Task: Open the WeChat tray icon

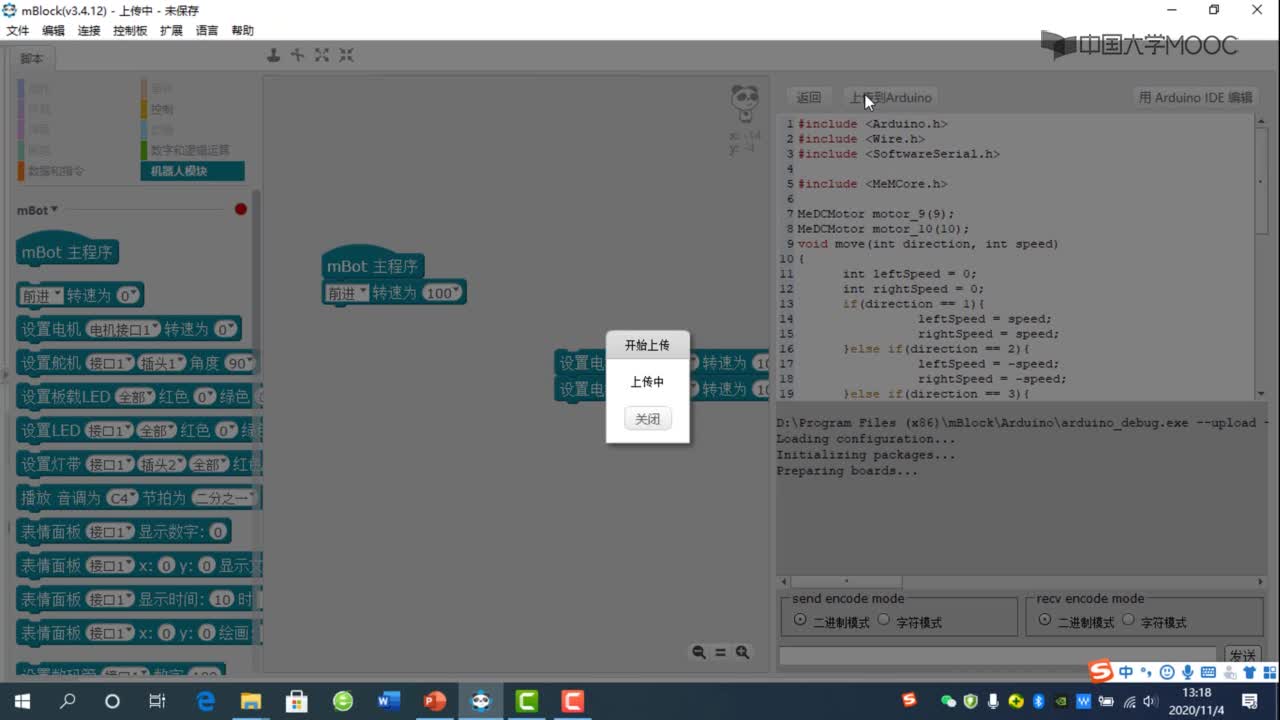Action: point(949,701)
